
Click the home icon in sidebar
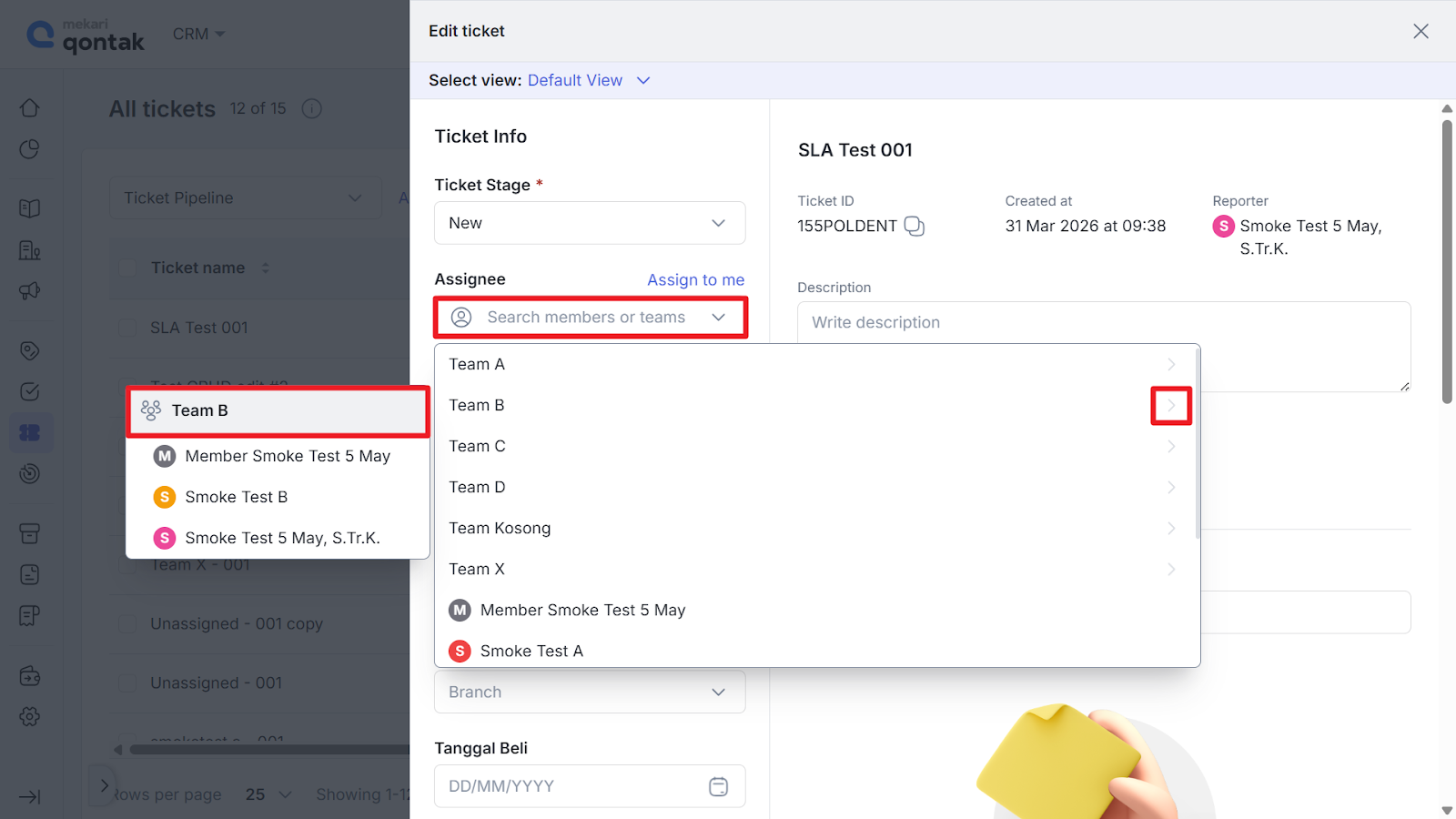(x=30, y=108)
